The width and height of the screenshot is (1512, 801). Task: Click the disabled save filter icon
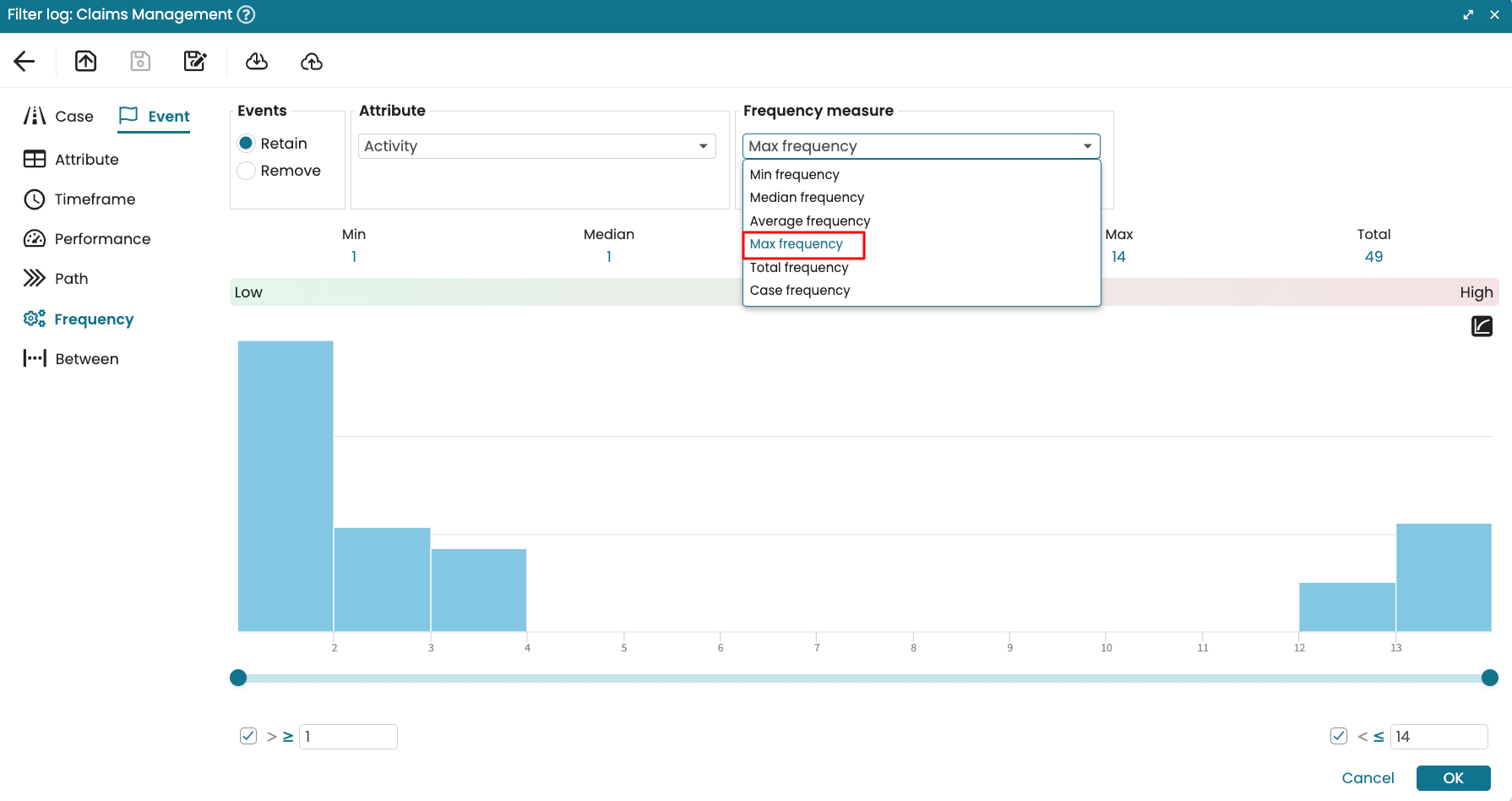tap(140, 61)
